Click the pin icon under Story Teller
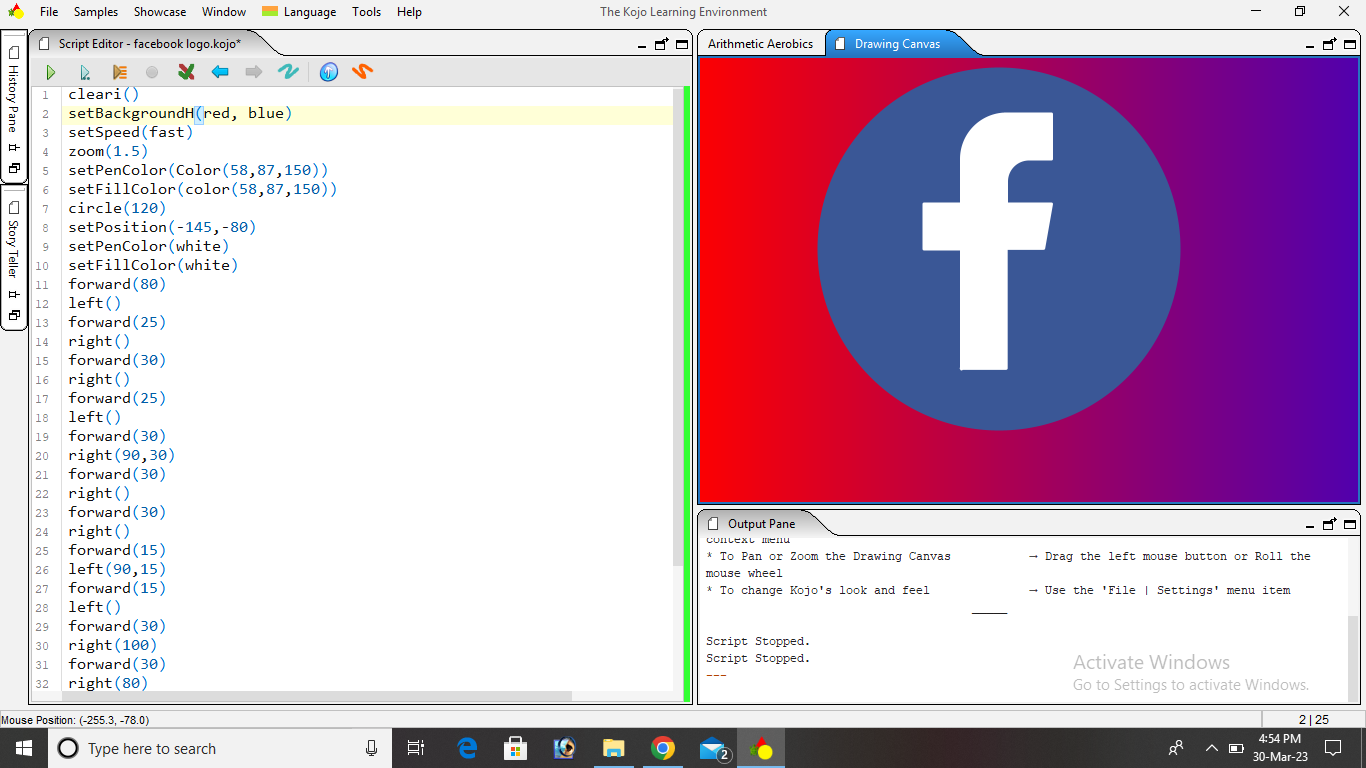1366x768 pixels. pos(14,294)
